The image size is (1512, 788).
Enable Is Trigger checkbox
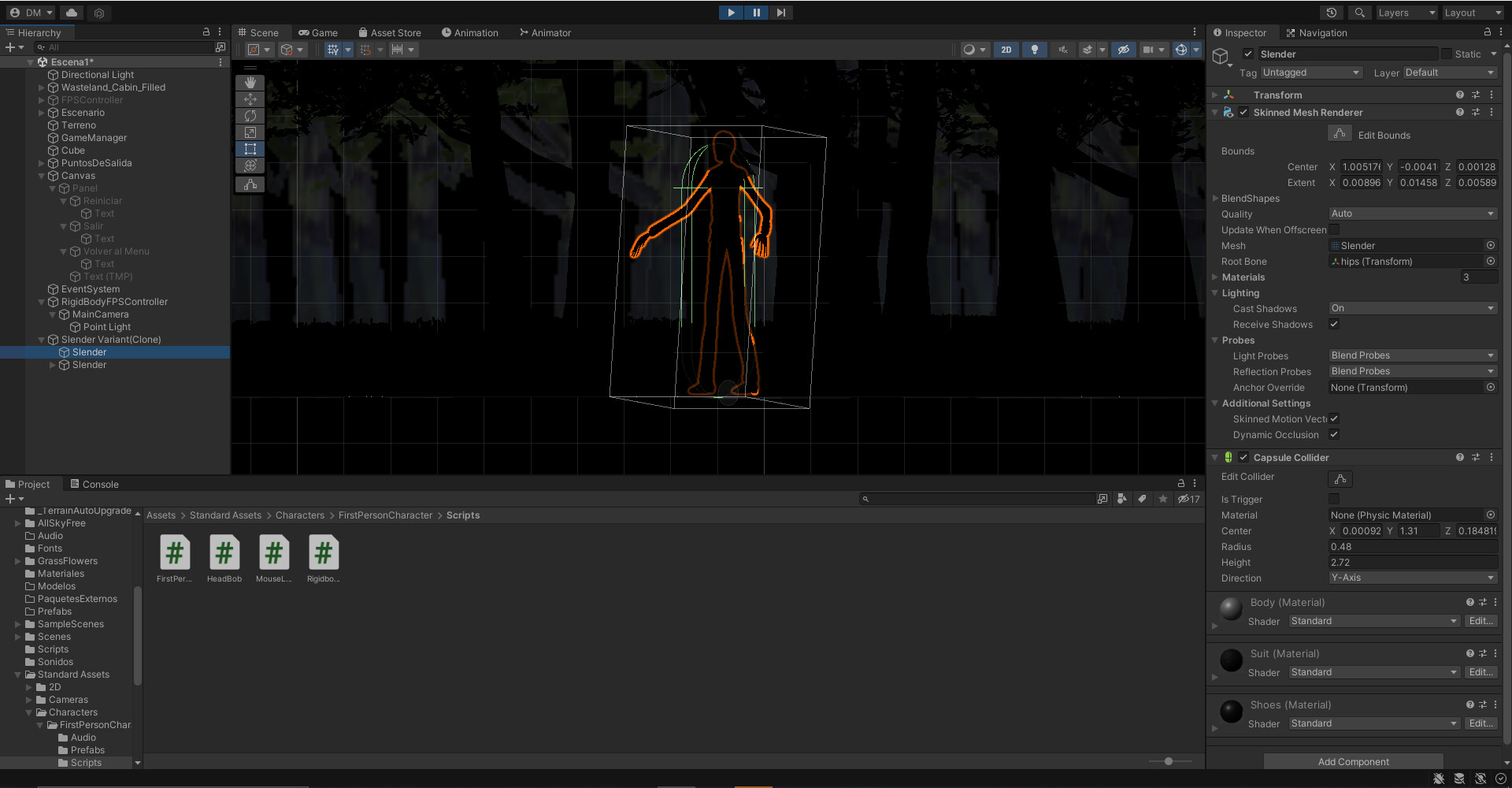(1334, 499)
